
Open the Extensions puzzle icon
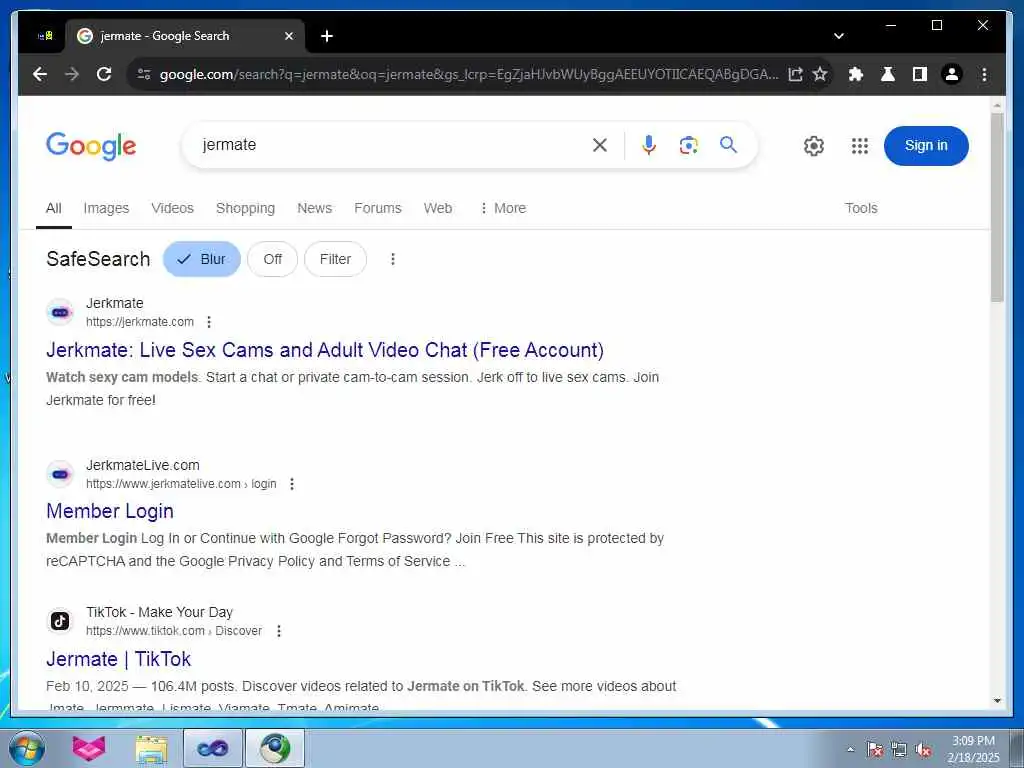[x=856, y=74]
